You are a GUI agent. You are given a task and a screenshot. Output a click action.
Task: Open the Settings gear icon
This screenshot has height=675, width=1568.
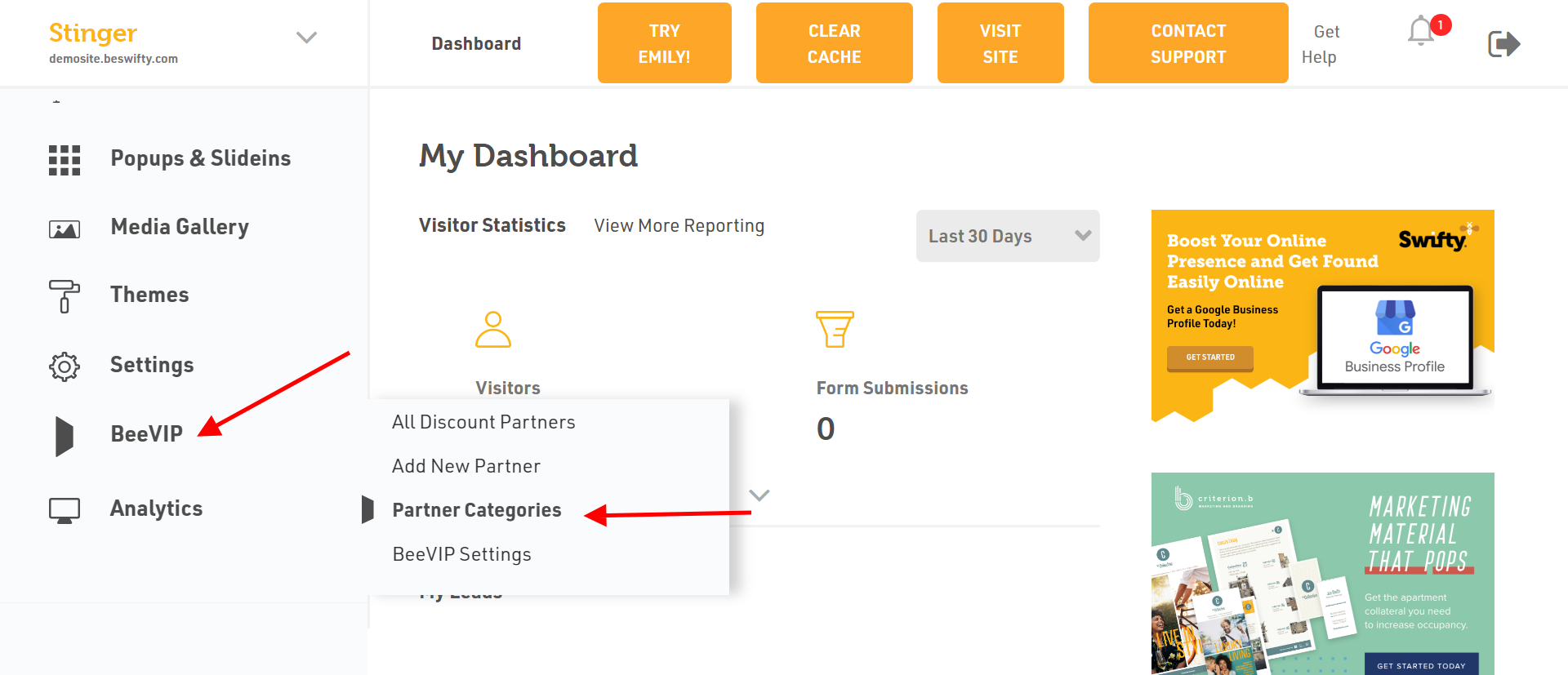(x=65, y=366)
